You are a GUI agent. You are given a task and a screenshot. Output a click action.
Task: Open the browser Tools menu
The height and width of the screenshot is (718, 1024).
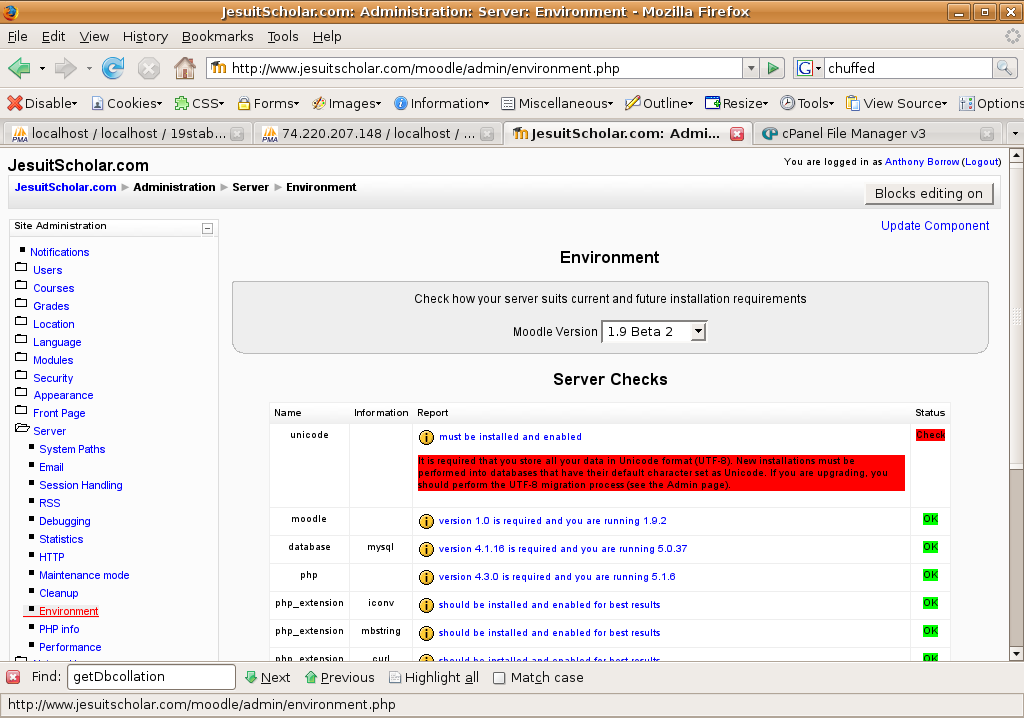pos(283,37)
